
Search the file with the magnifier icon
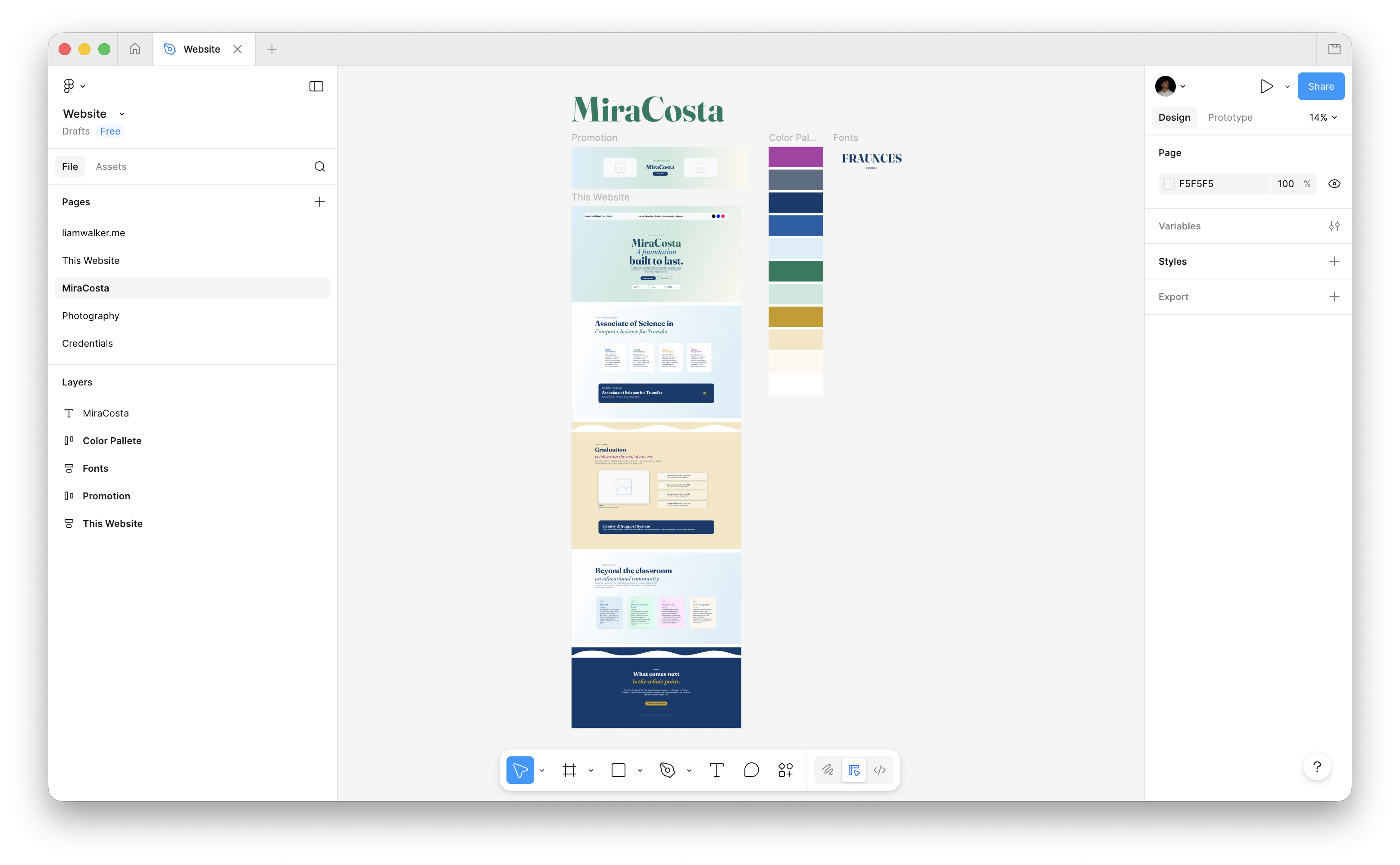[320, 166]
